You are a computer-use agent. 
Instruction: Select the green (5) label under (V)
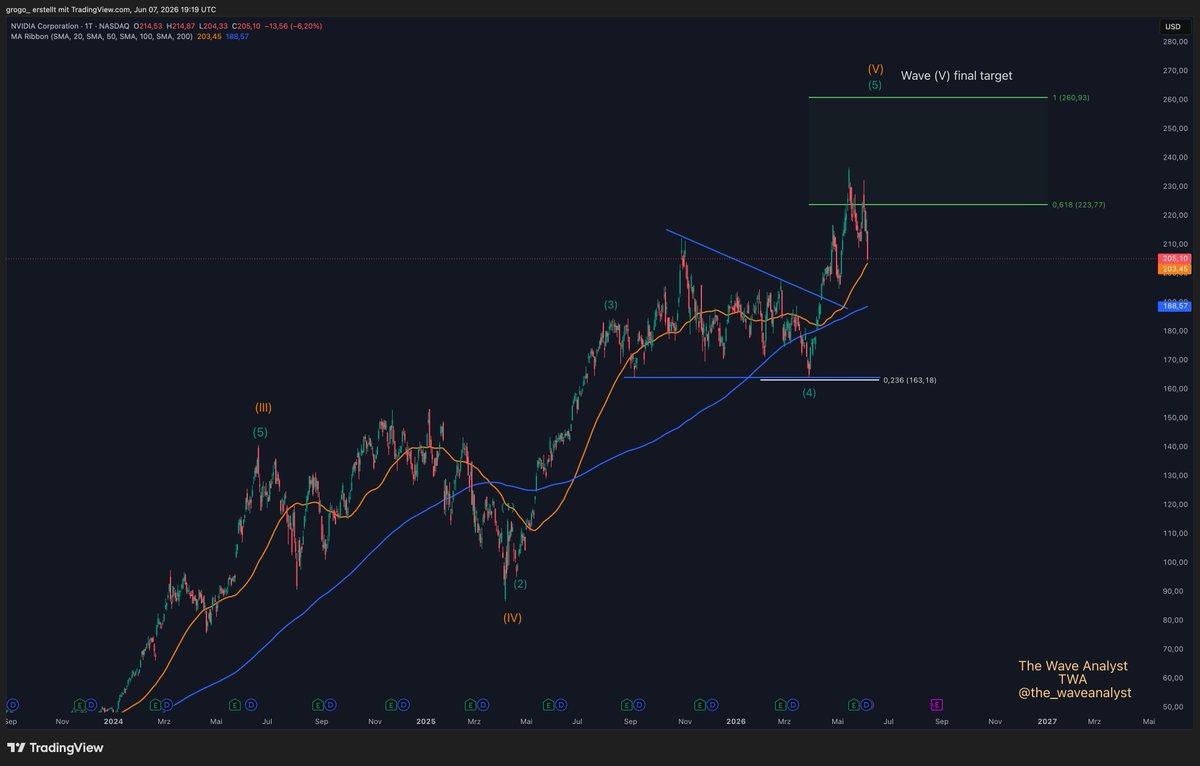click(875, 86)
